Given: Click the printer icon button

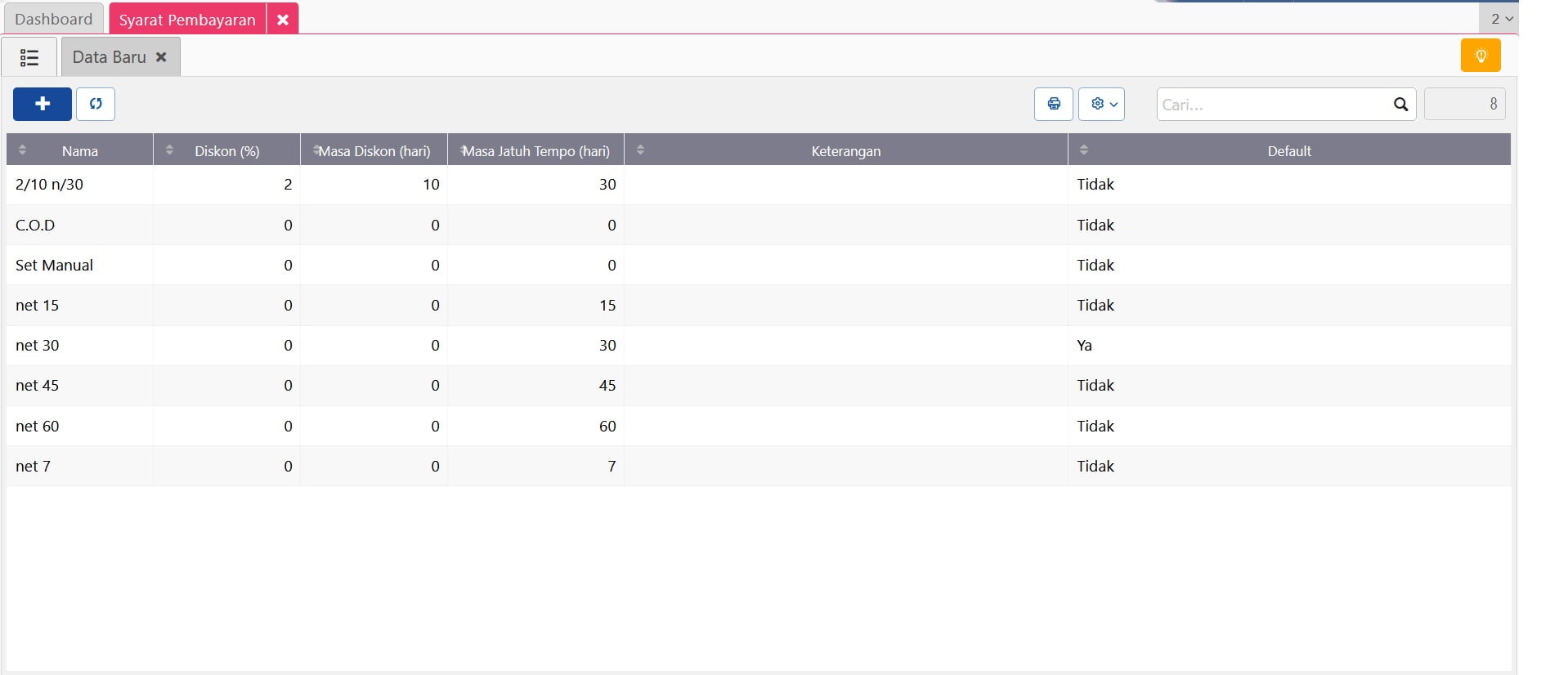Looking at the screenshot, I should [x=1053, y=104].
